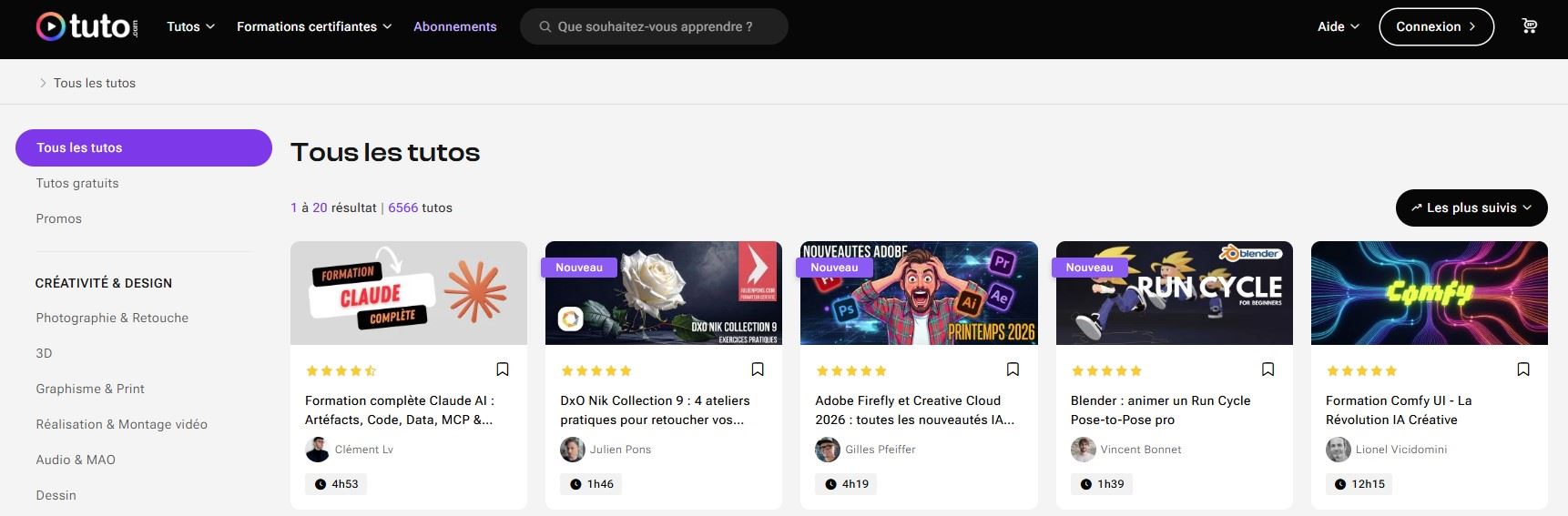Click the clock icon next to 1h46
1568x516 pixels.
pyautogui.click(x=575, y=484)
